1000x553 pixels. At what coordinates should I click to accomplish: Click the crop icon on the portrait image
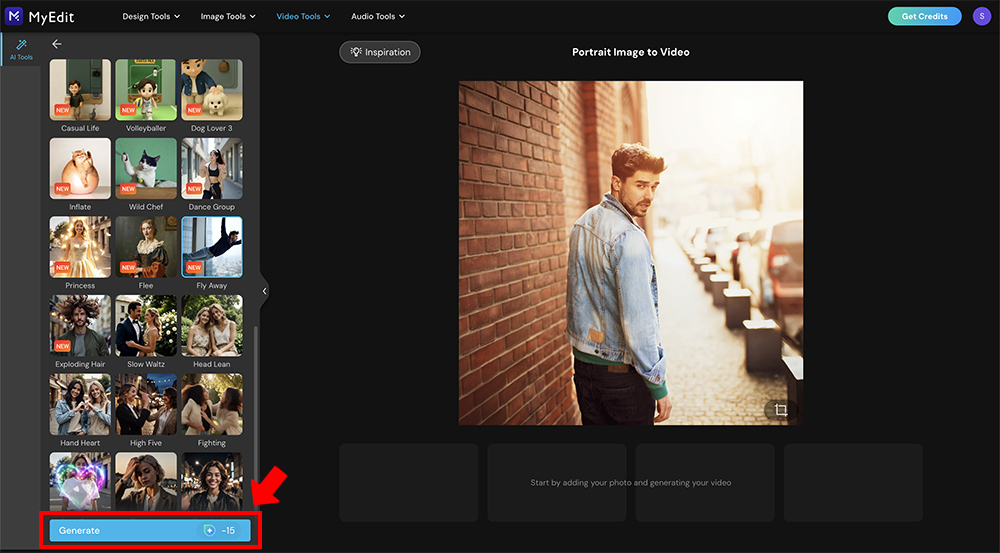781,409
